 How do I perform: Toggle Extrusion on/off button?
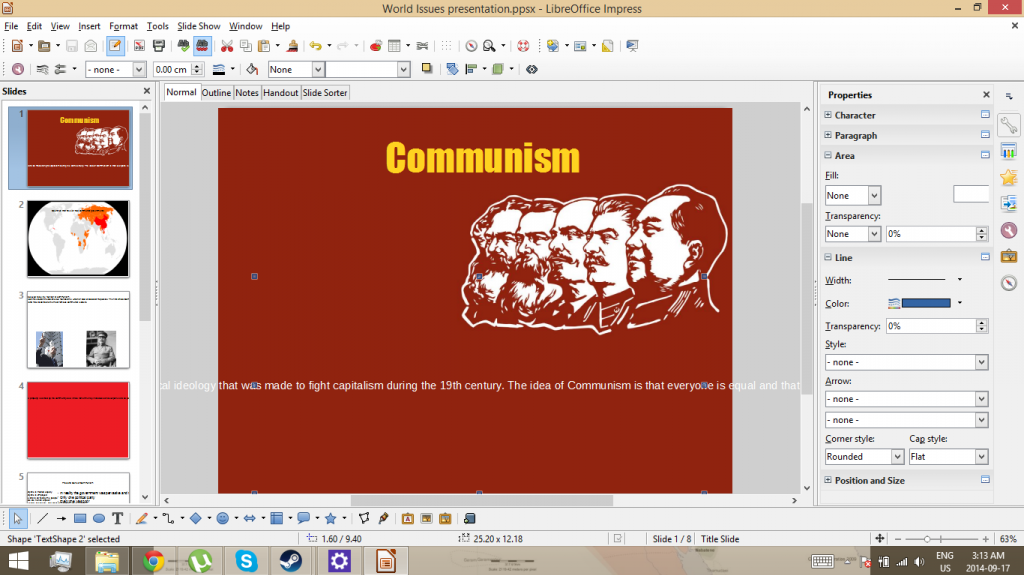[532, 69]
